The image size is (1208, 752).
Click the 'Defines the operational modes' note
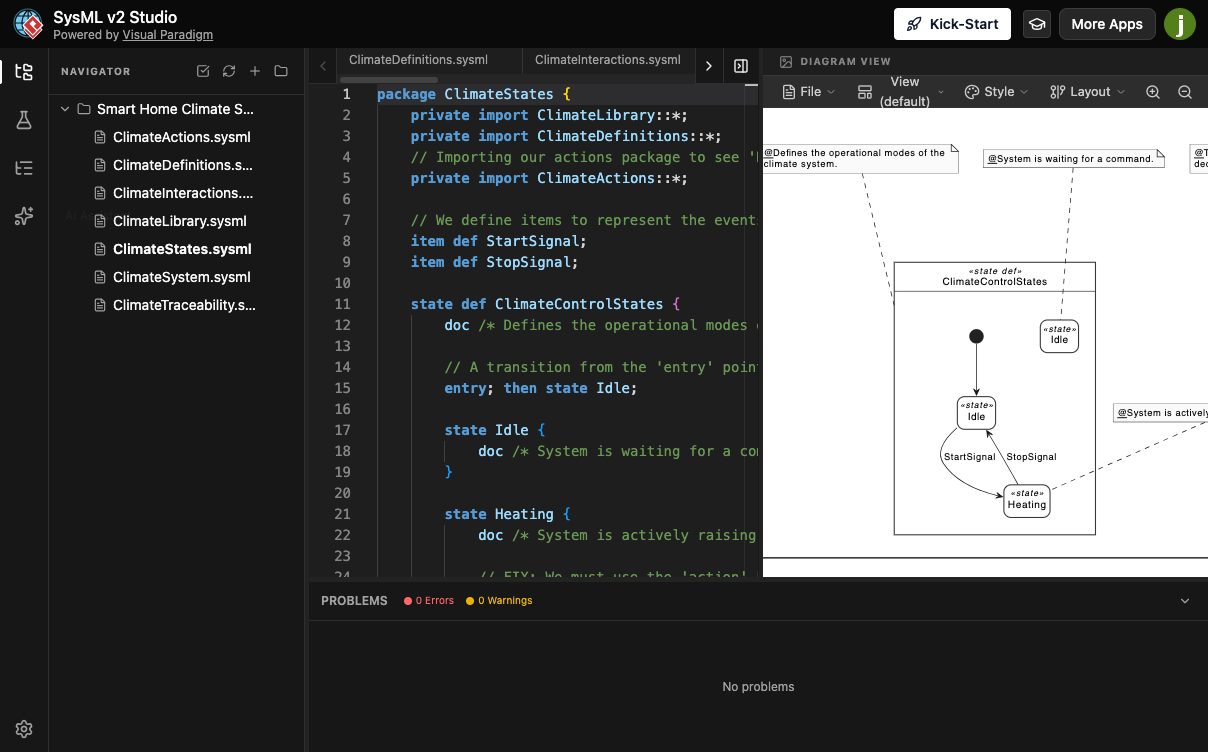click(x=860, y=158)
